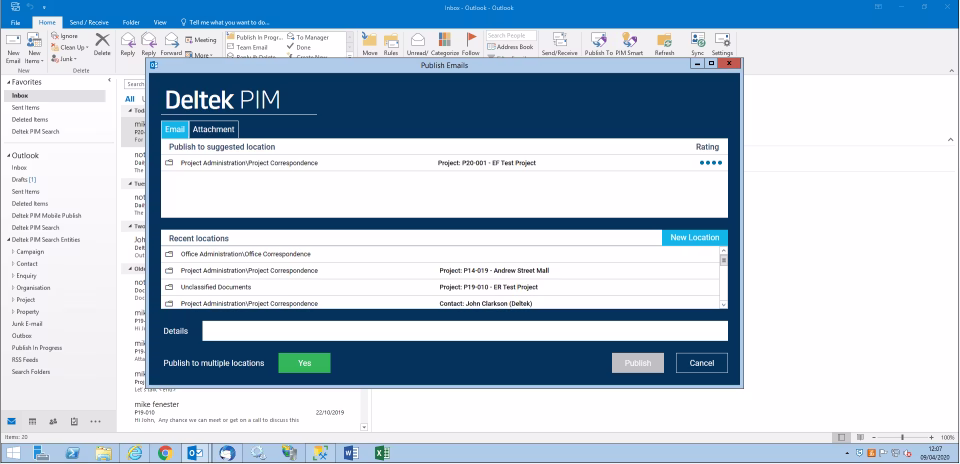960x464 pixels.
Task: Click the Publish button
Action: pyautogui.click(x=638, y=363)
